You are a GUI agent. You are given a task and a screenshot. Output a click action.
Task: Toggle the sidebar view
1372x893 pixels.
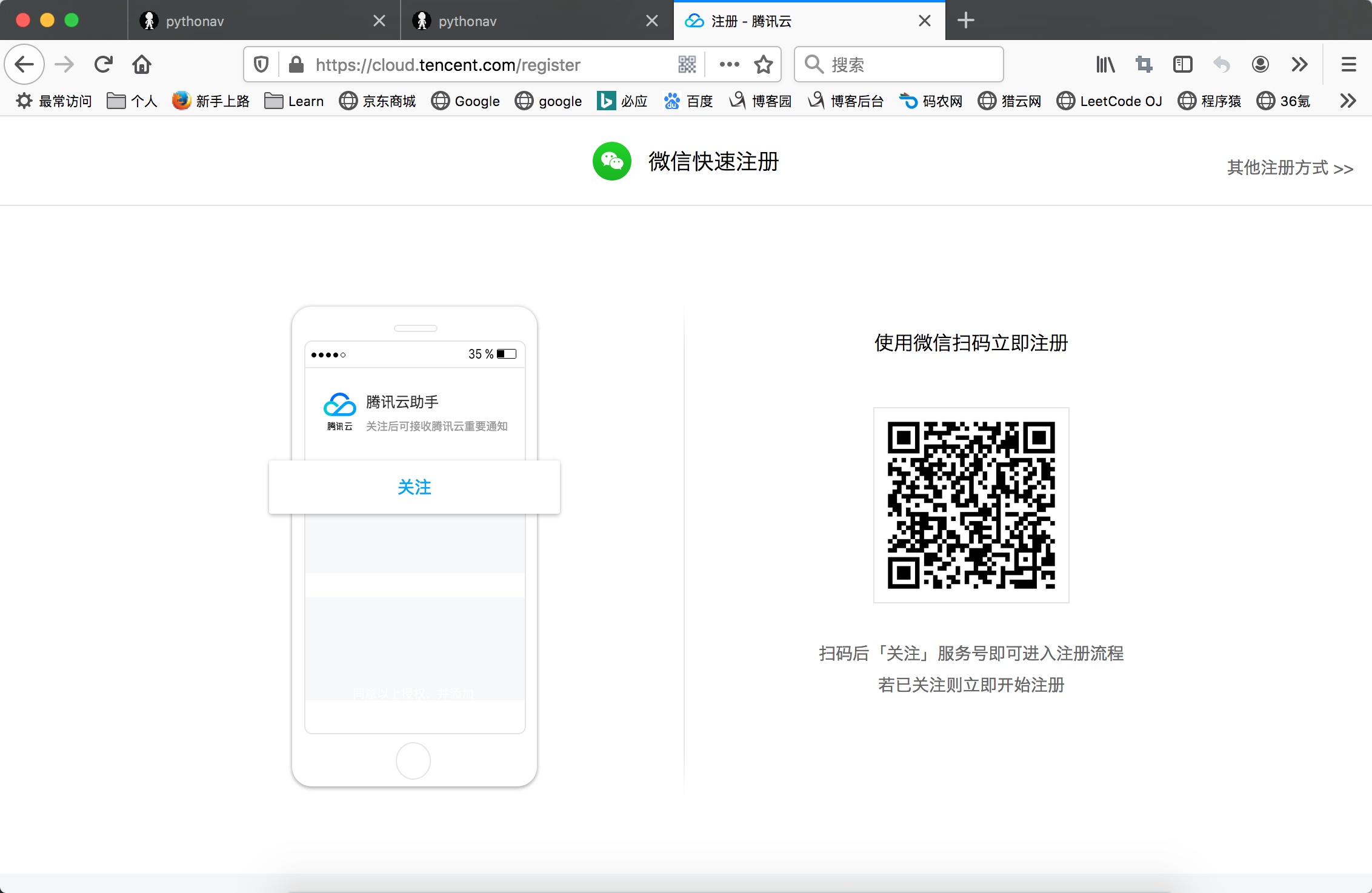click(1182, 64)
